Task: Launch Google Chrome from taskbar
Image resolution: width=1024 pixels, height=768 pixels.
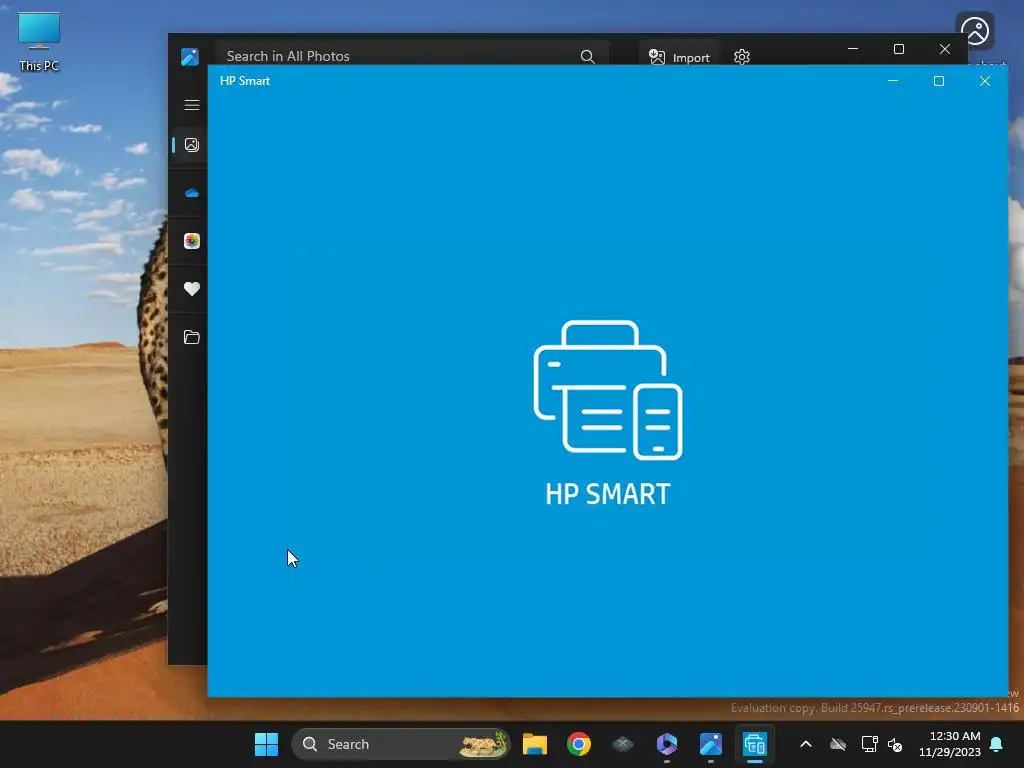Action: 579,744
